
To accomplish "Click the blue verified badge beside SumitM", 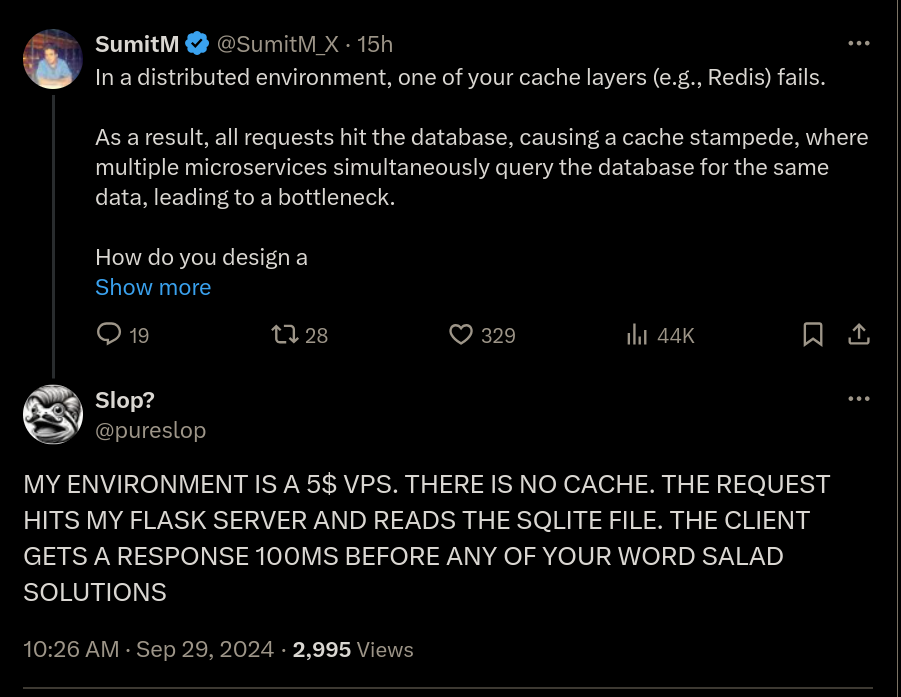I will (x=197, y=44).
